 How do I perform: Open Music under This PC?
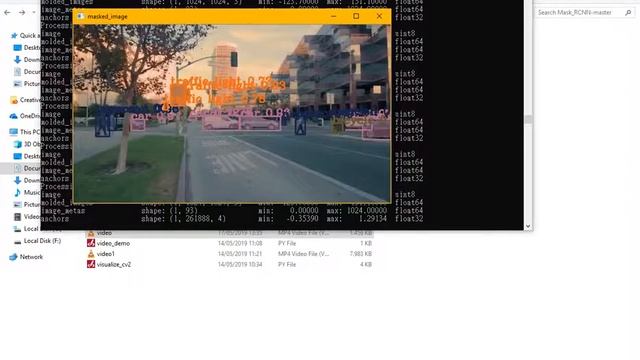(x=27, y=192)
